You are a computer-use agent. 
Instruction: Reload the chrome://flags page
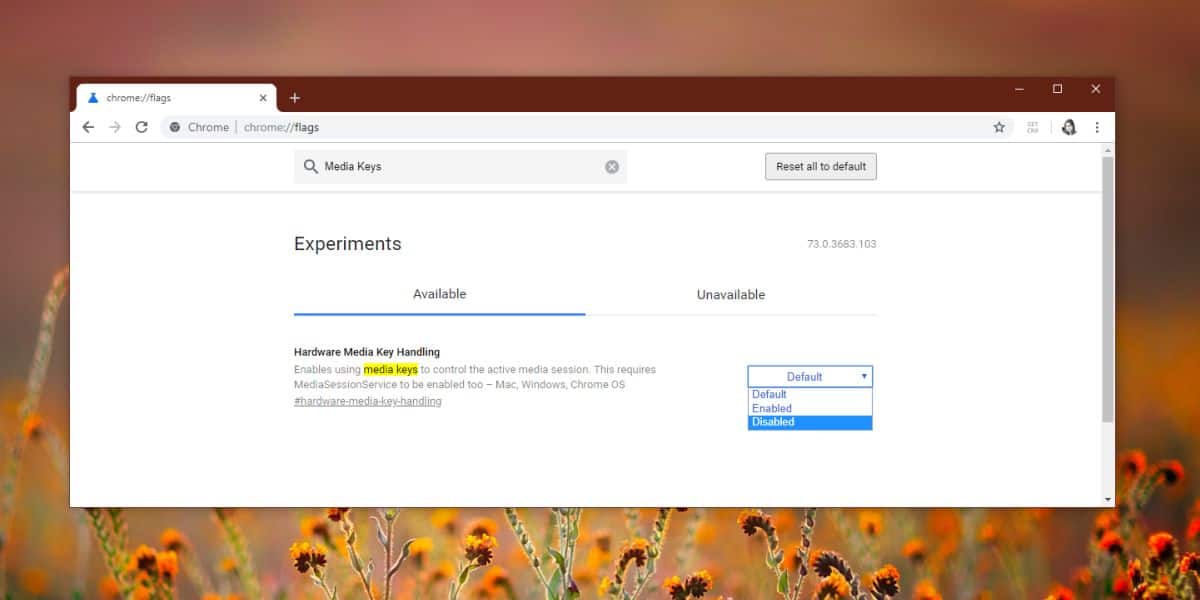142,127
